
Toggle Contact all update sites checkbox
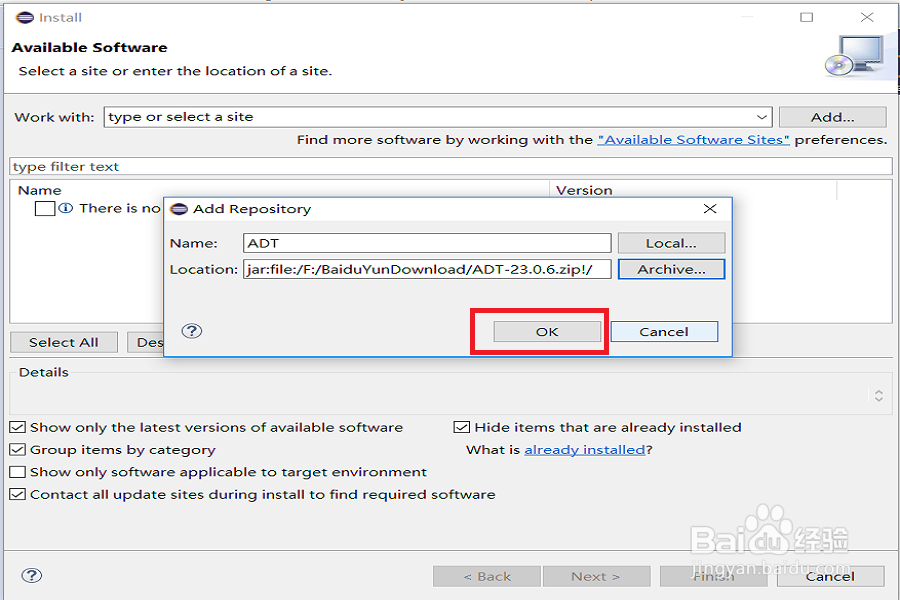coord(18,494)
